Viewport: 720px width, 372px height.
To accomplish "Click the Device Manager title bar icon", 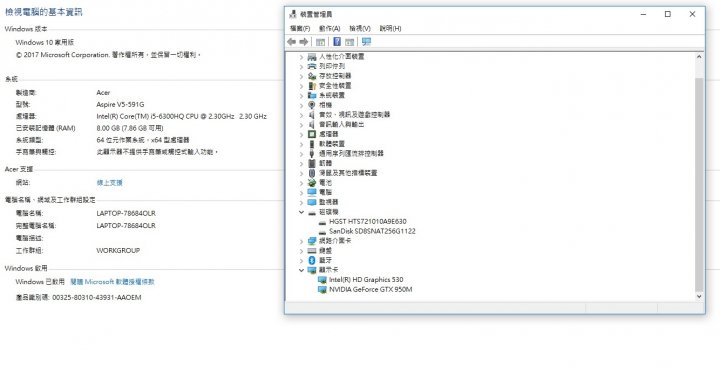I will click(x=292, y=14).
